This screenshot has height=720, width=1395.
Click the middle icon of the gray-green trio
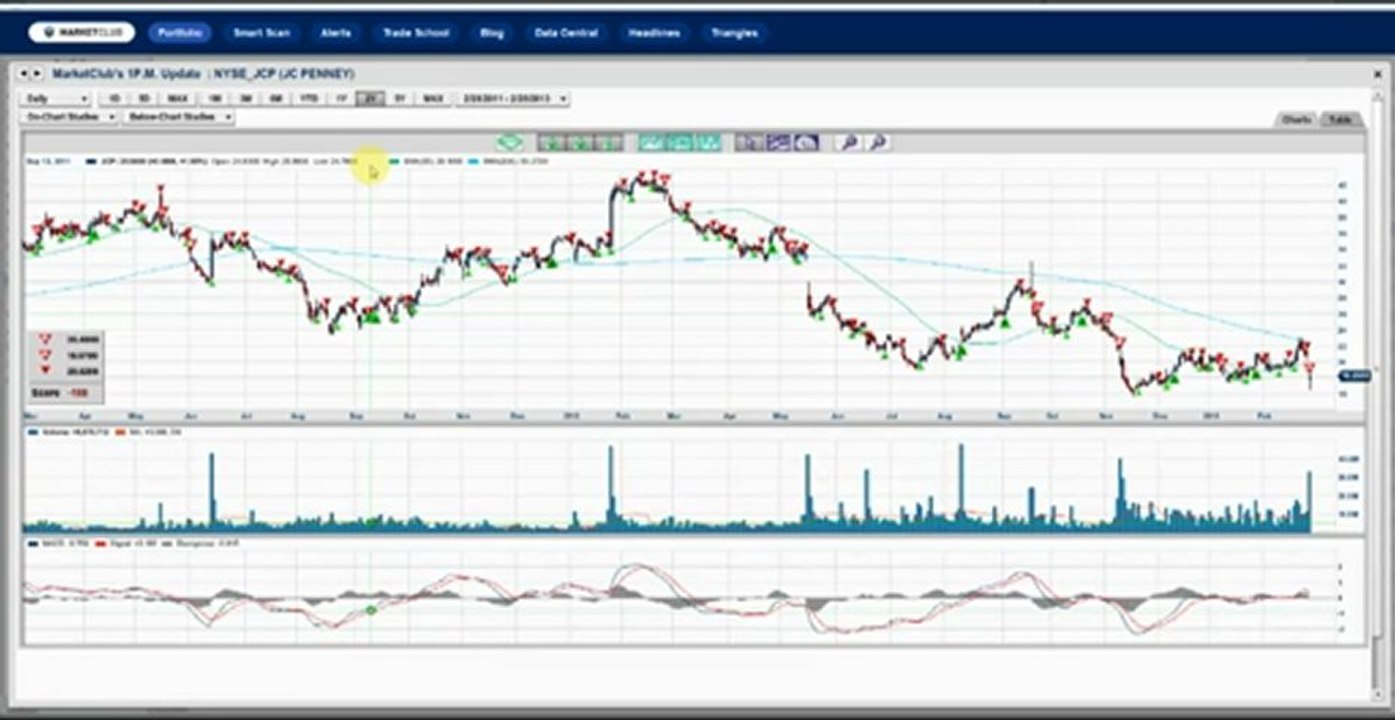tap(580, 143)
